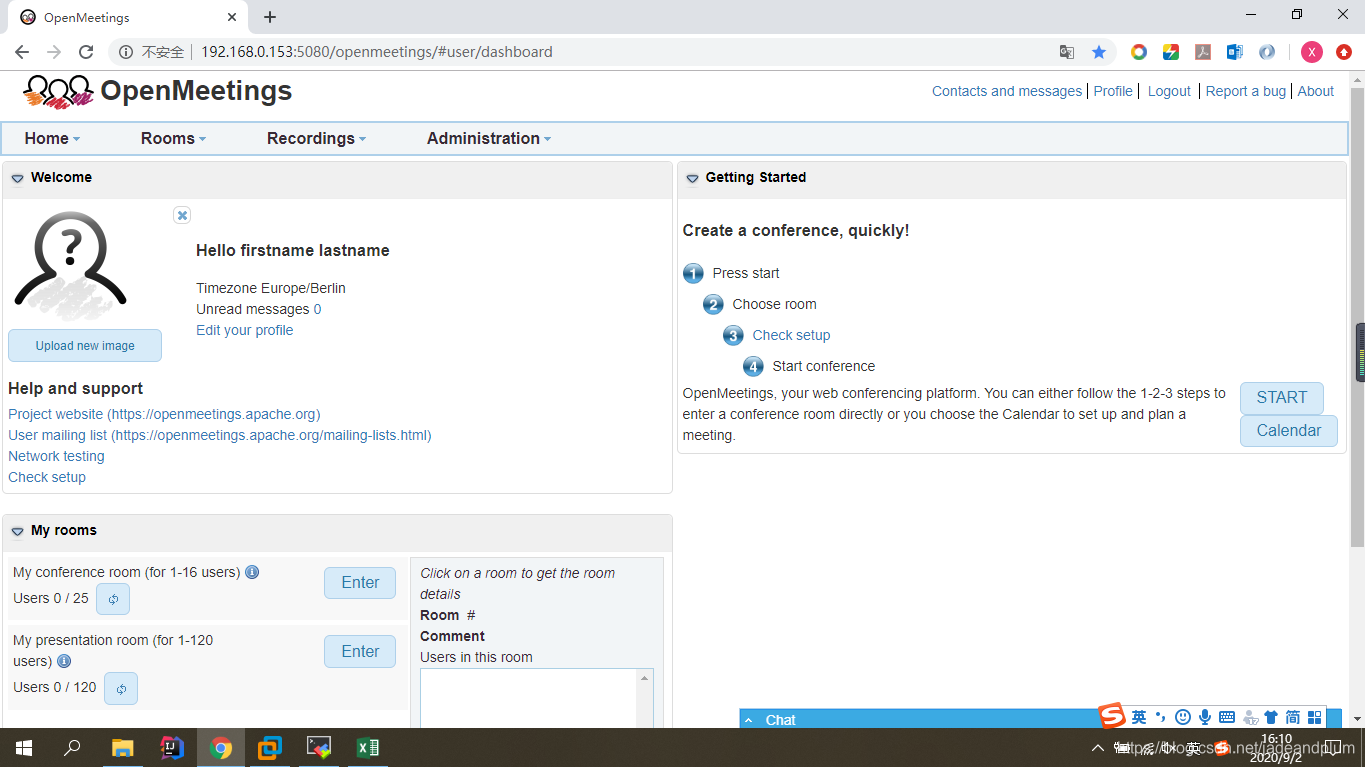Screen dimensions: 1365x767
Task: Open a new browser tab
Action: pyautogui.click(x=270, y=17)
